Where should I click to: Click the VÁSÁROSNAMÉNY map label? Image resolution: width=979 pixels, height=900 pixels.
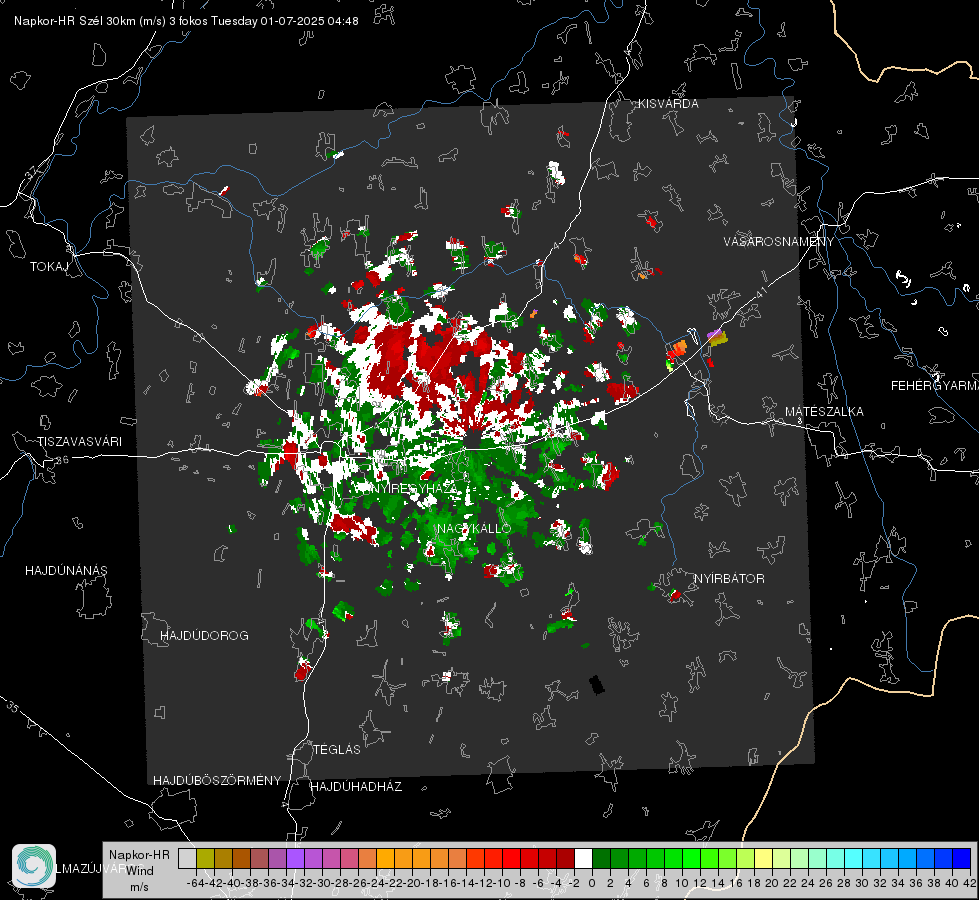(779, 242)
